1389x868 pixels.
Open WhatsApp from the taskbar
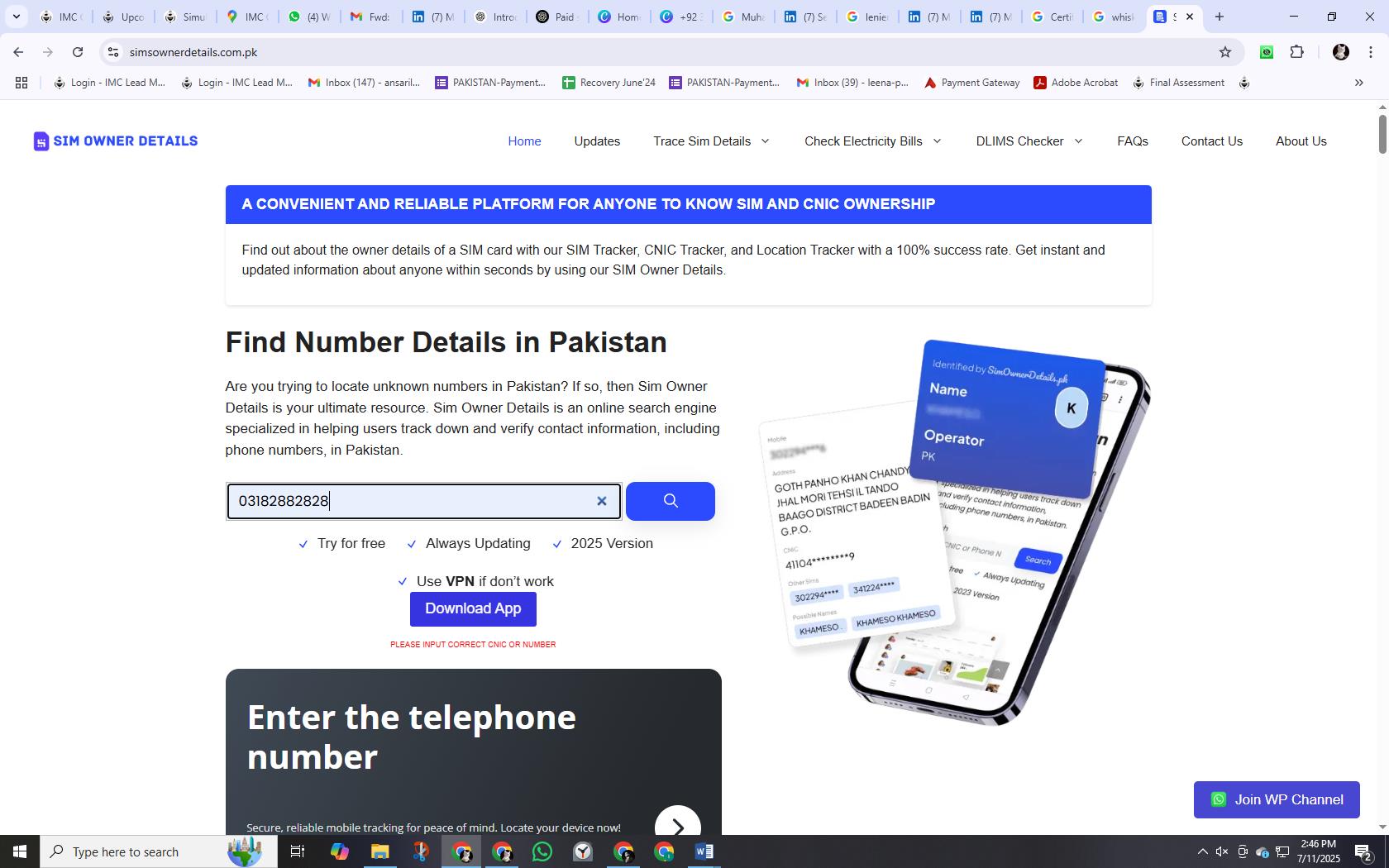point(542,851)
